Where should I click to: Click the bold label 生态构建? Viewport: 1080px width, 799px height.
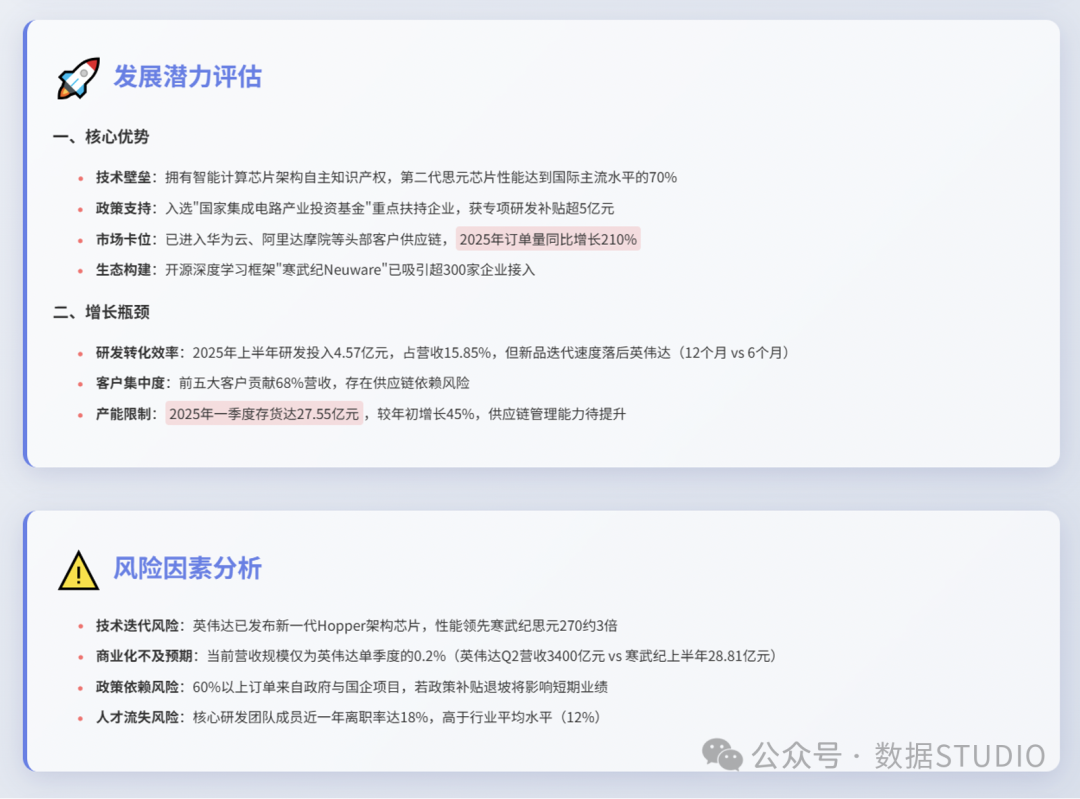coord(123,270)
